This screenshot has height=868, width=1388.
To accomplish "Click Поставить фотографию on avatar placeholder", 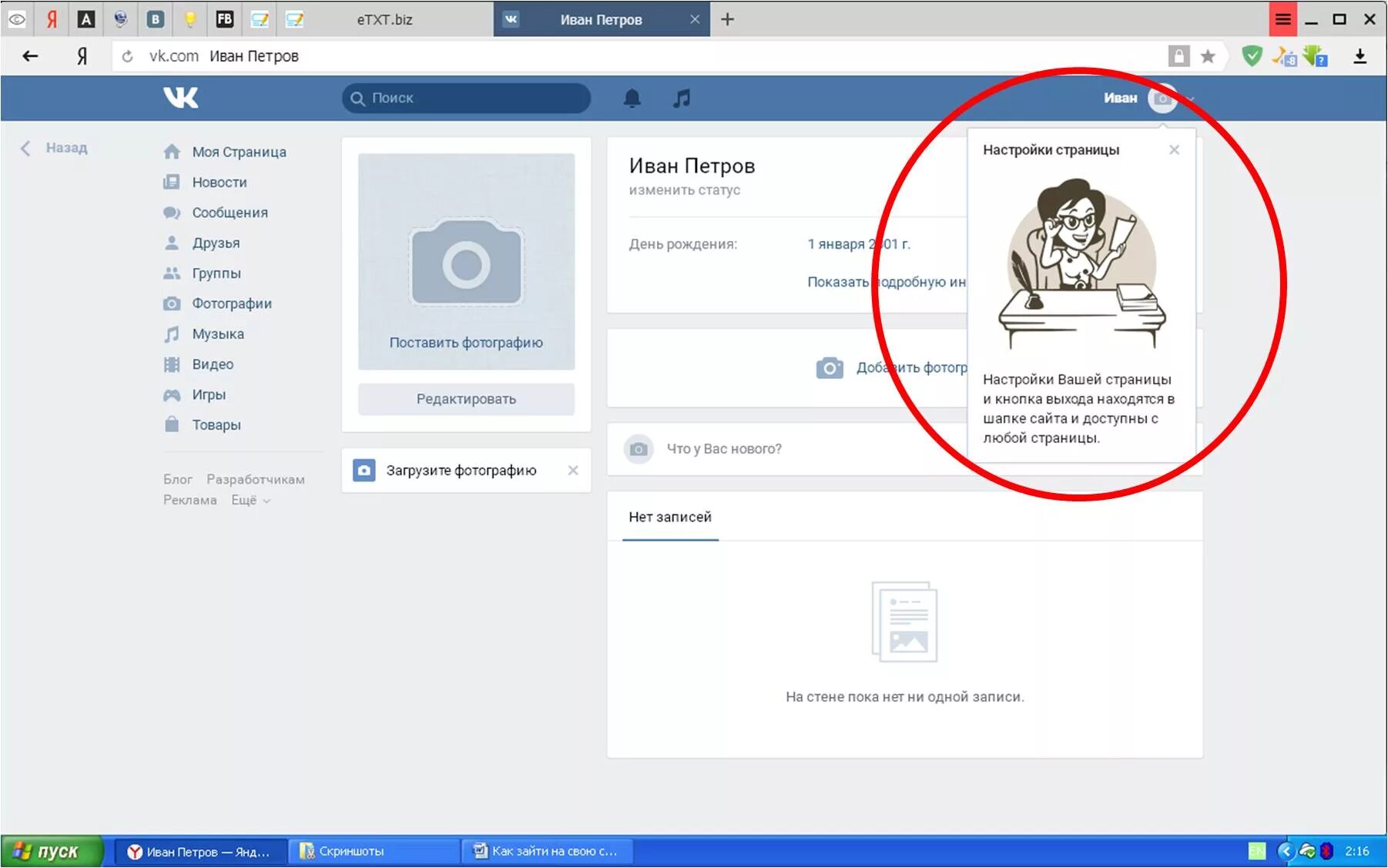I will point(466,343).
